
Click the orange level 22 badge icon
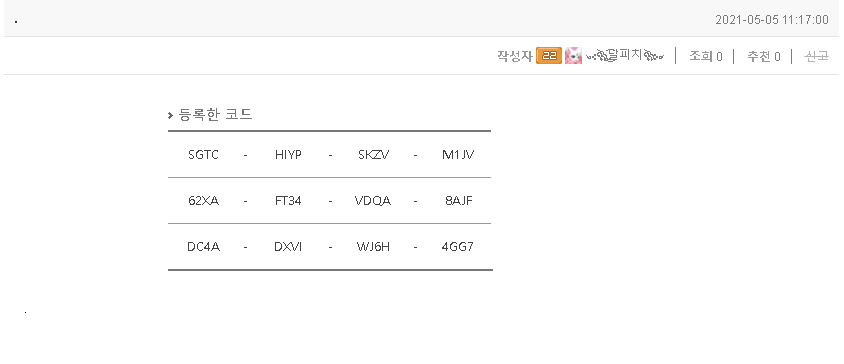(x=549, y=56)
